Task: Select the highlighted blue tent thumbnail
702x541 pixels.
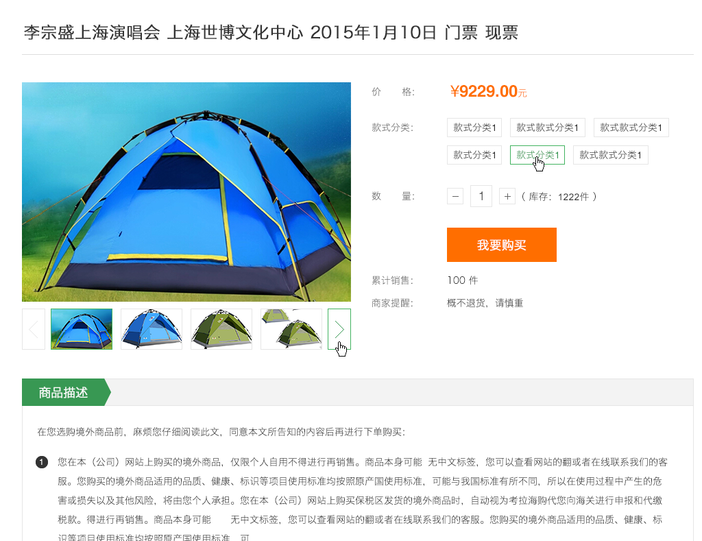Action: tap(81, 329)
